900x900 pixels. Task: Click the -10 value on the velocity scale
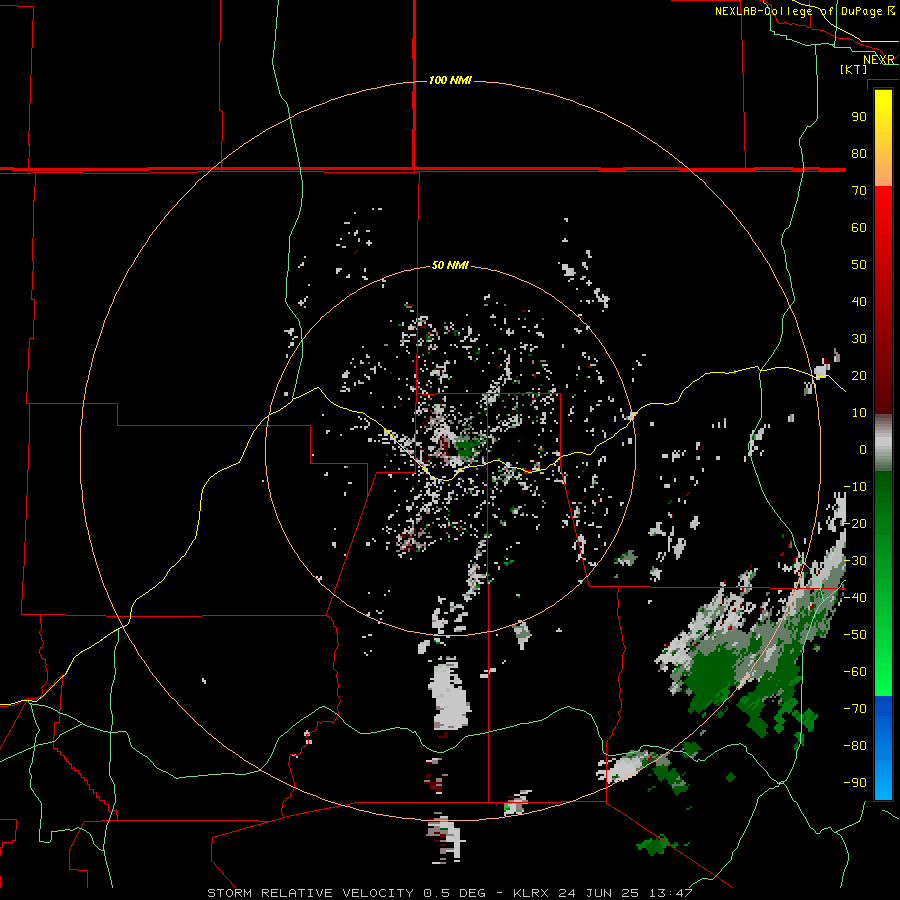click(855, 487)
